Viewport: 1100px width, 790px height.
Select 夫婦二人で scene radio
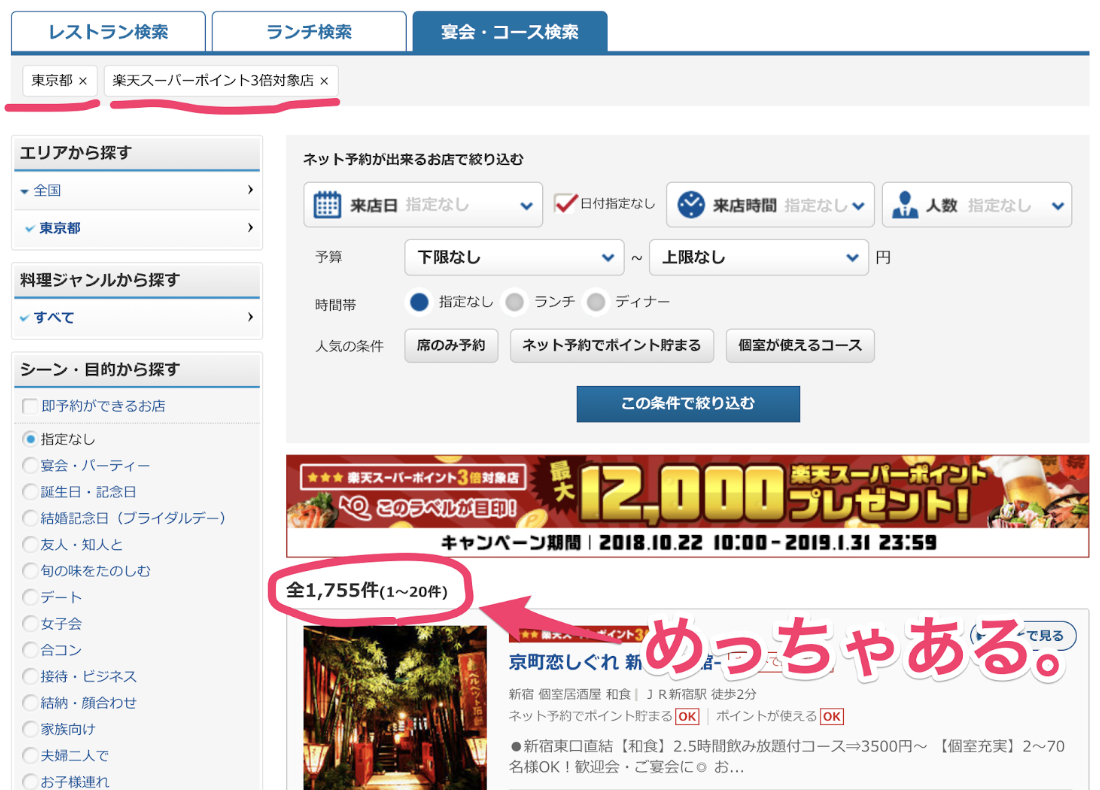[x=29, y=756]
